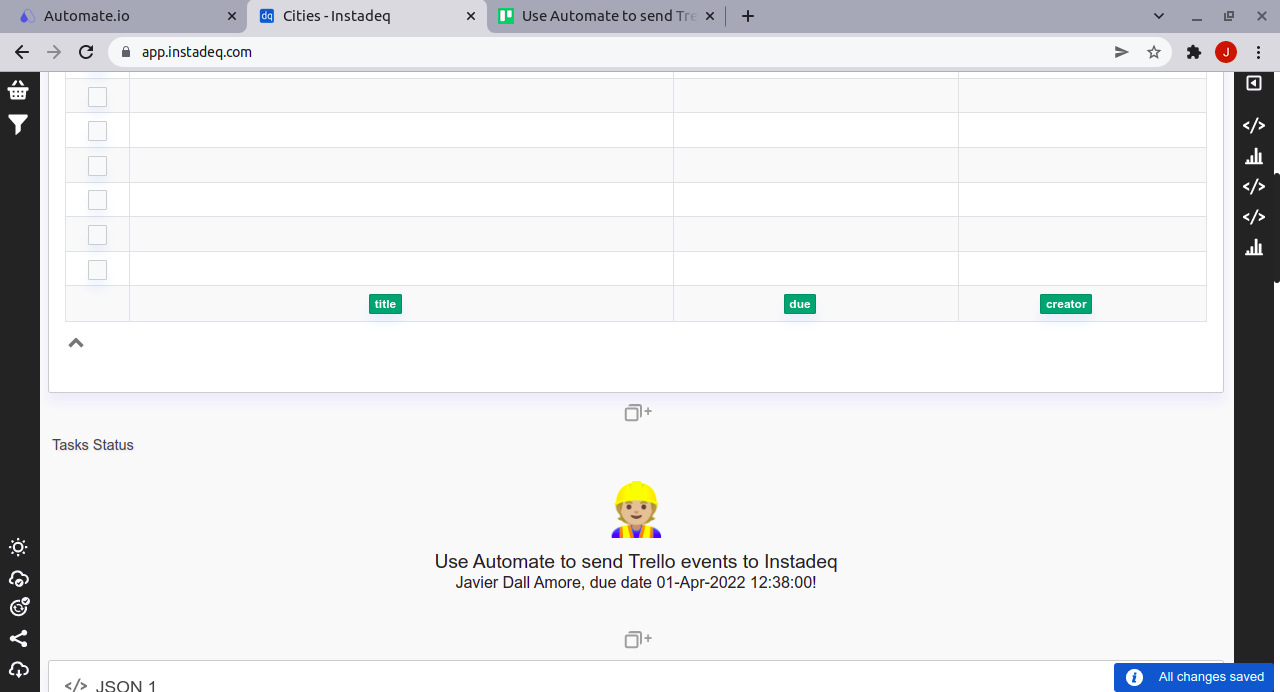
Task: Go back to previous page
Action: 22,52
